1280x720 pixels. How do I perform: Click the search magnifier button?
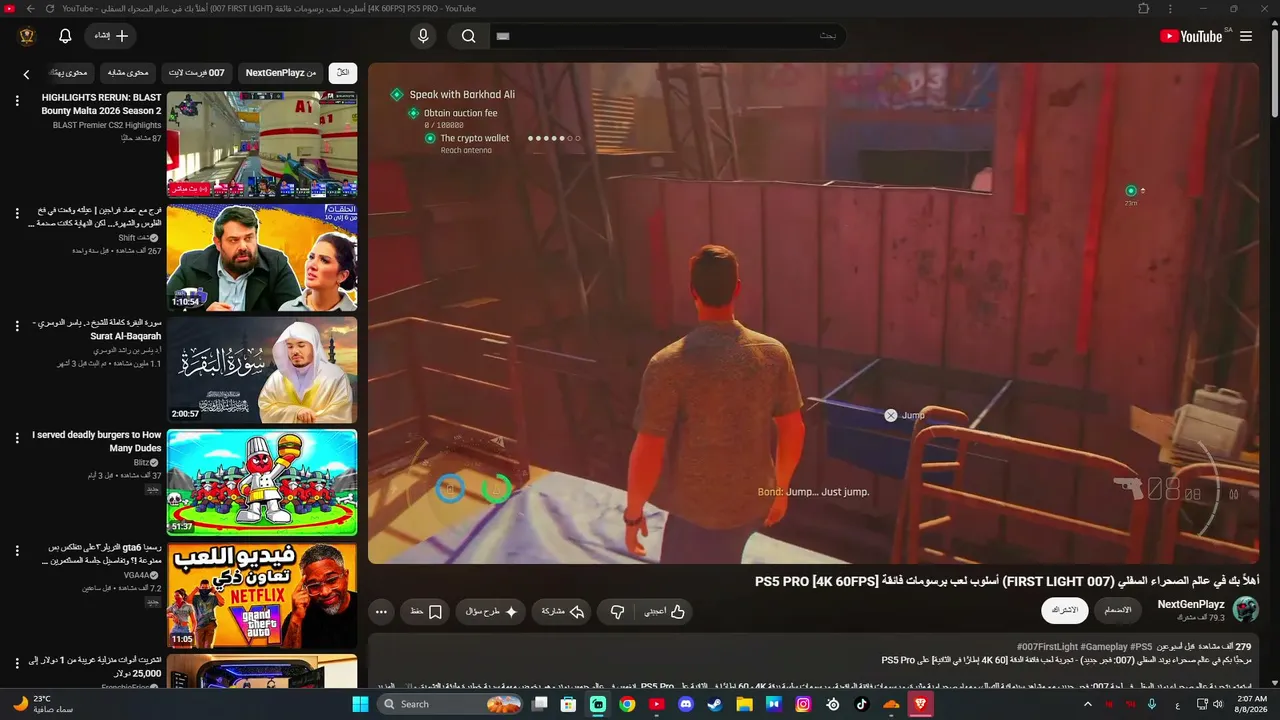[468, 36]
